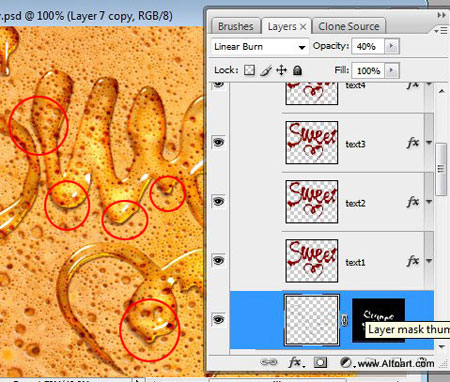Hide the text2 layer

pyautogui.click(x=218, y=202)
